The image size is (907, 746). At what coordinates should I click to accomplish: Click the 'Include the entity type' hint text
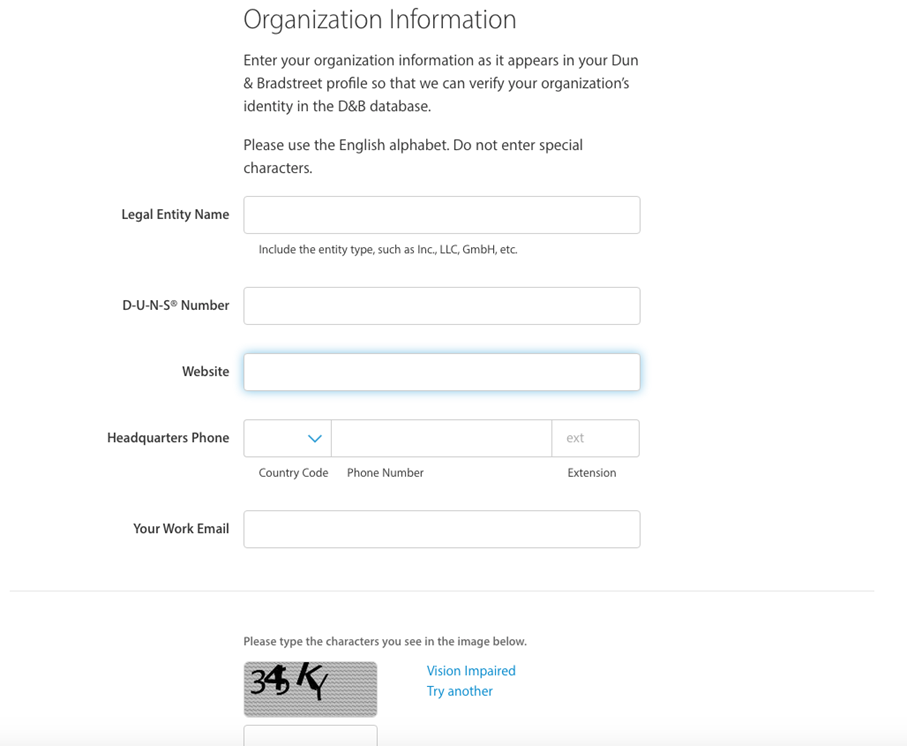388,250
